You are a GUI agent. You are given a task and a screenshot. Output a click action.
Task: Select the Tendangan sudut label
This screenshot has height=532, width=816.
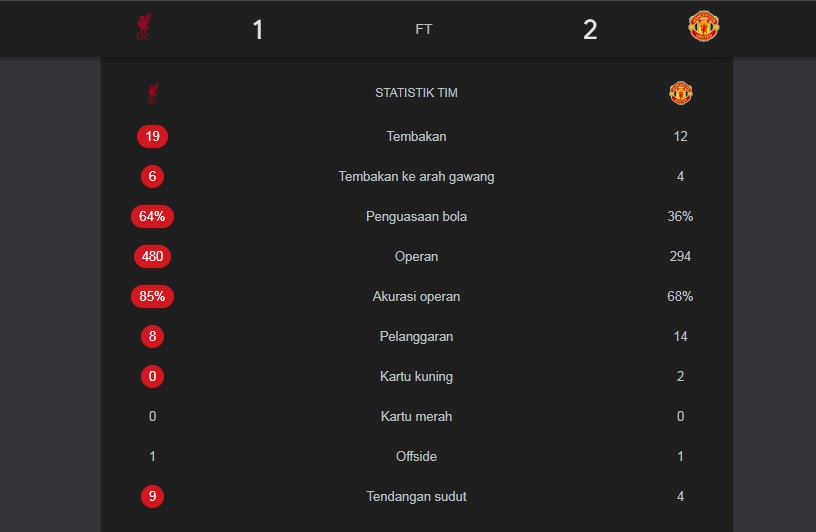[416, 496]
